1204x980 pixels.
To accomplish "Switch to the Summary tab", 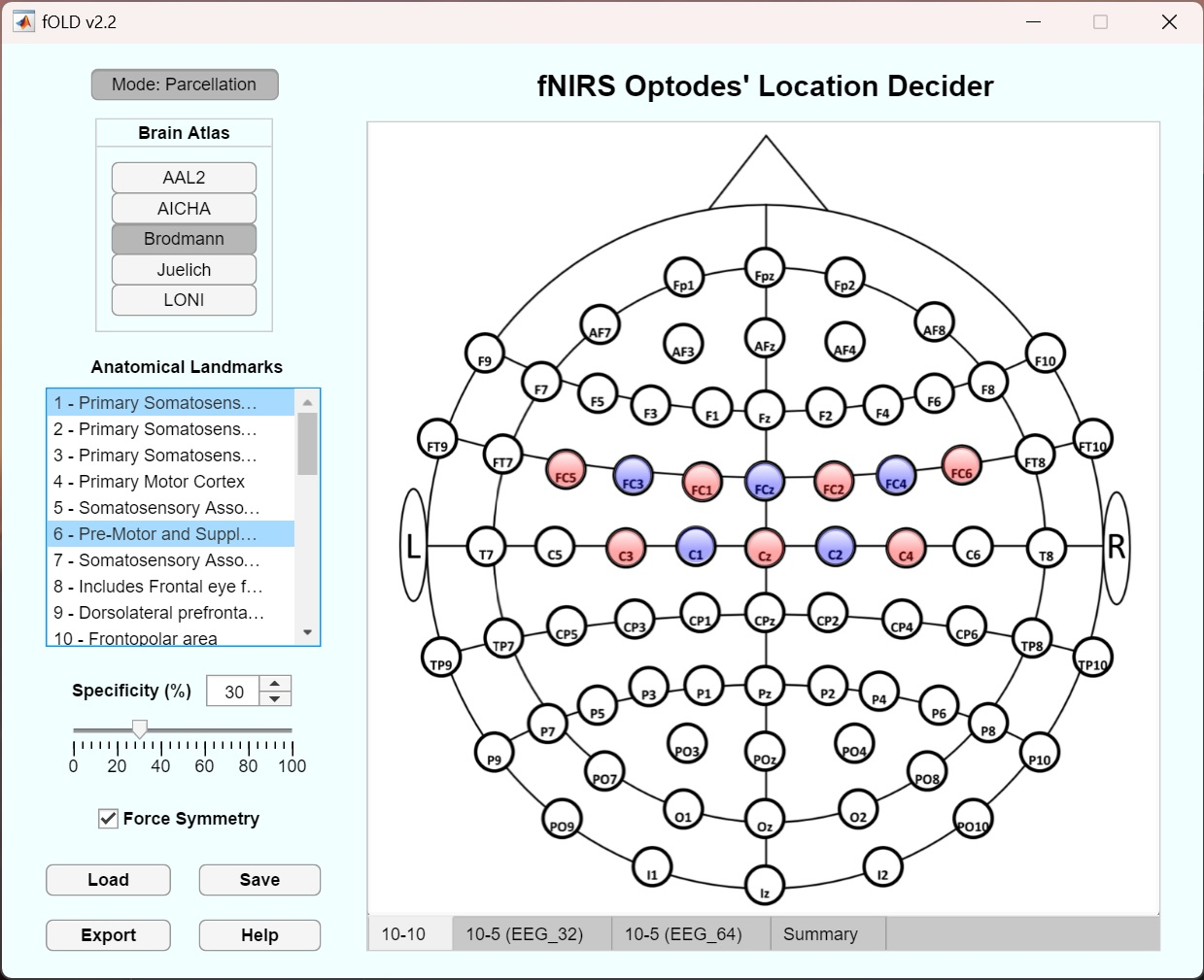I will (820, 934).
